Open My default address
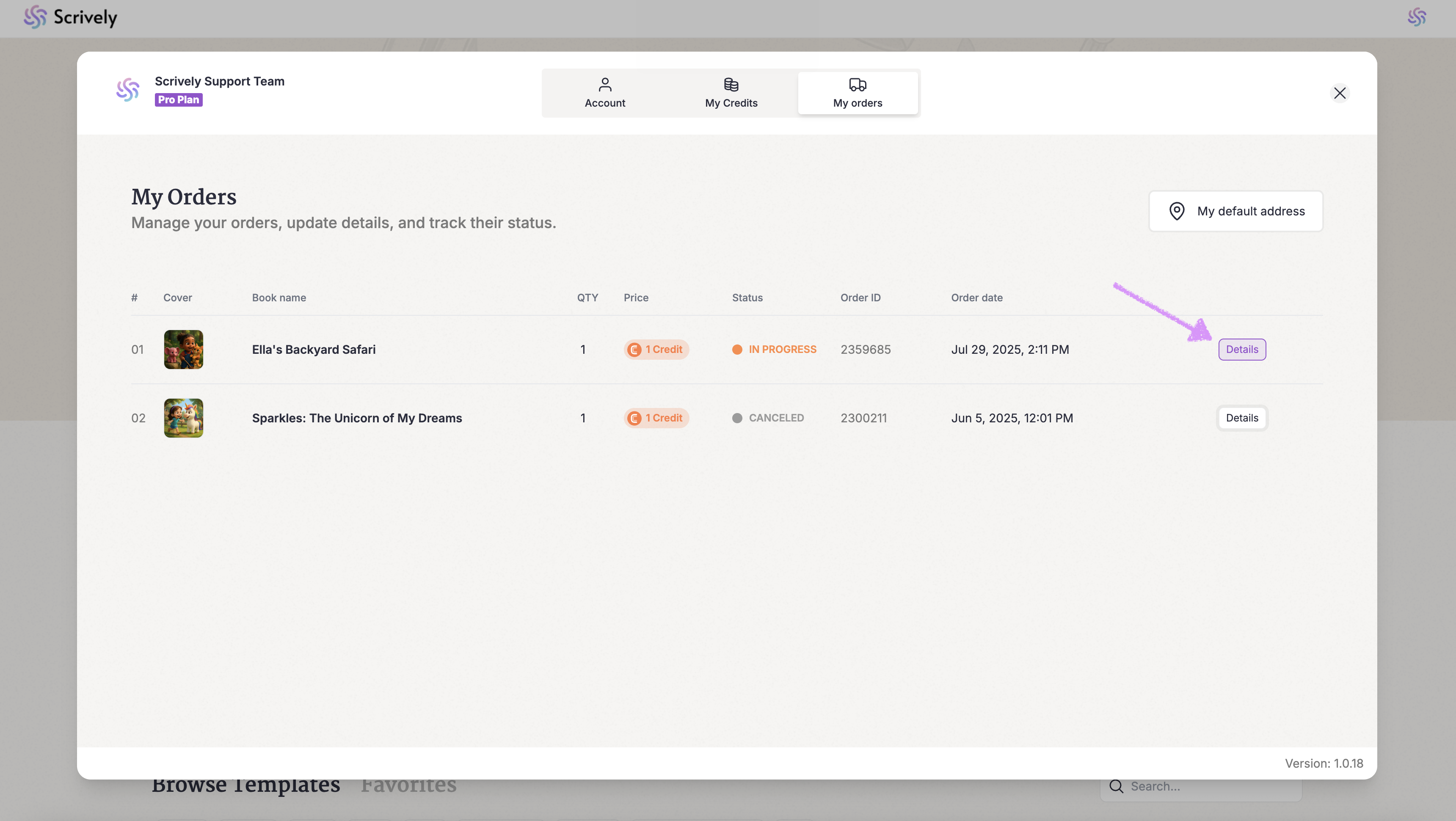Image resolution: width=1456 pixels, height=821 pixels. pos(1235,211)
